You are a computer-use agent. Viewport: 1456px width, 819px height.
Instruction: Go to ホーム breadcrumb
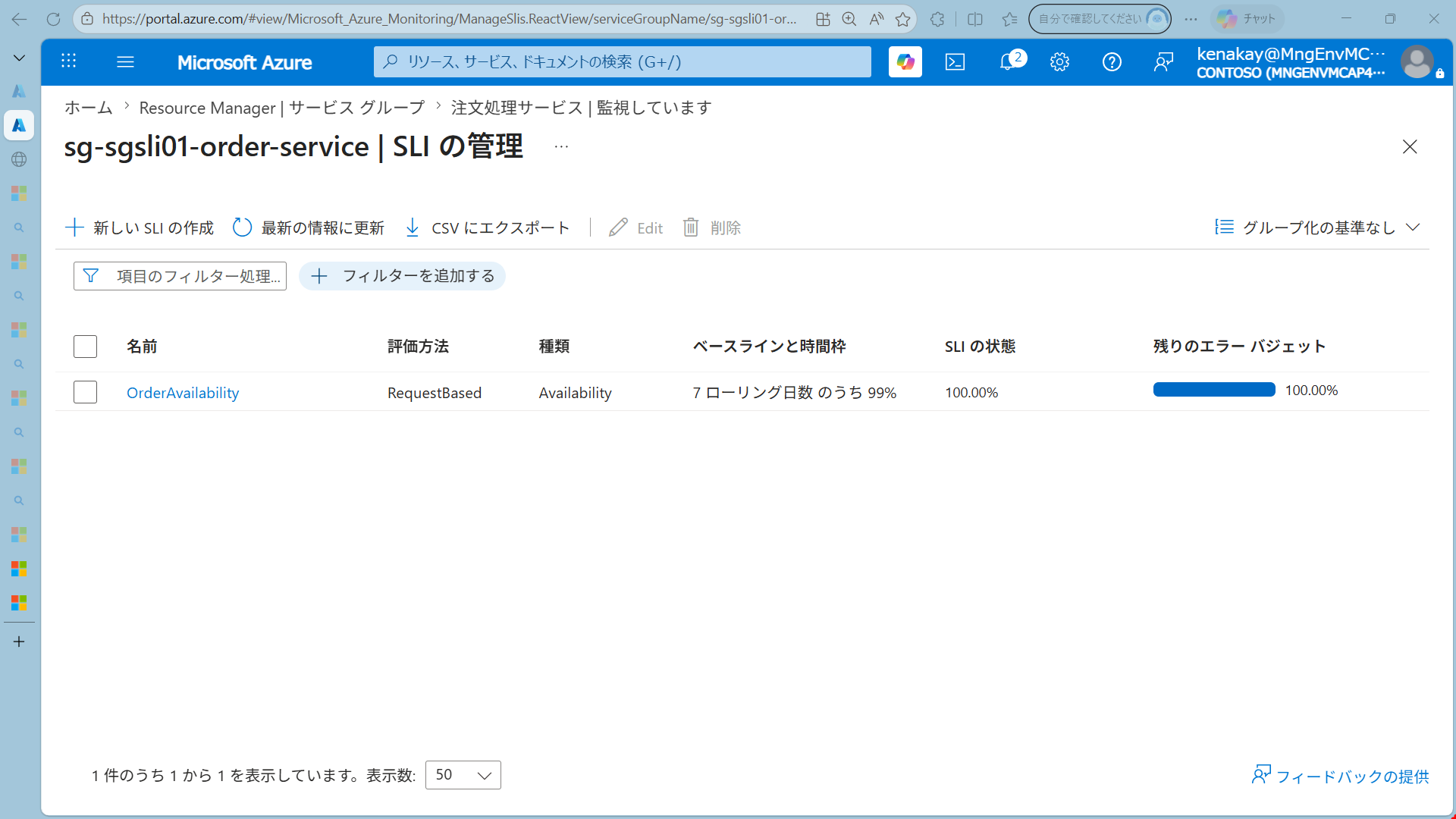coord(88,108)
